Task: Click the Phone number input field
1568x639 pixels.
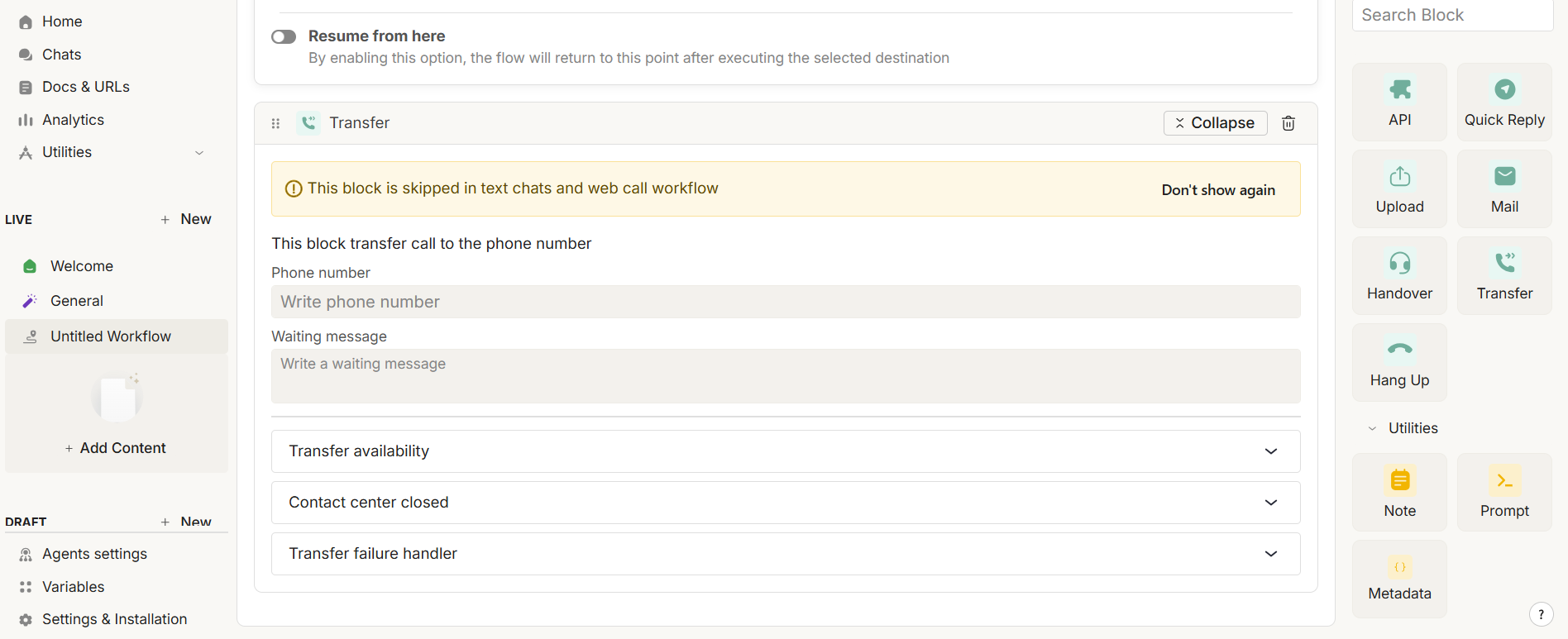Action: click(785, 302)
